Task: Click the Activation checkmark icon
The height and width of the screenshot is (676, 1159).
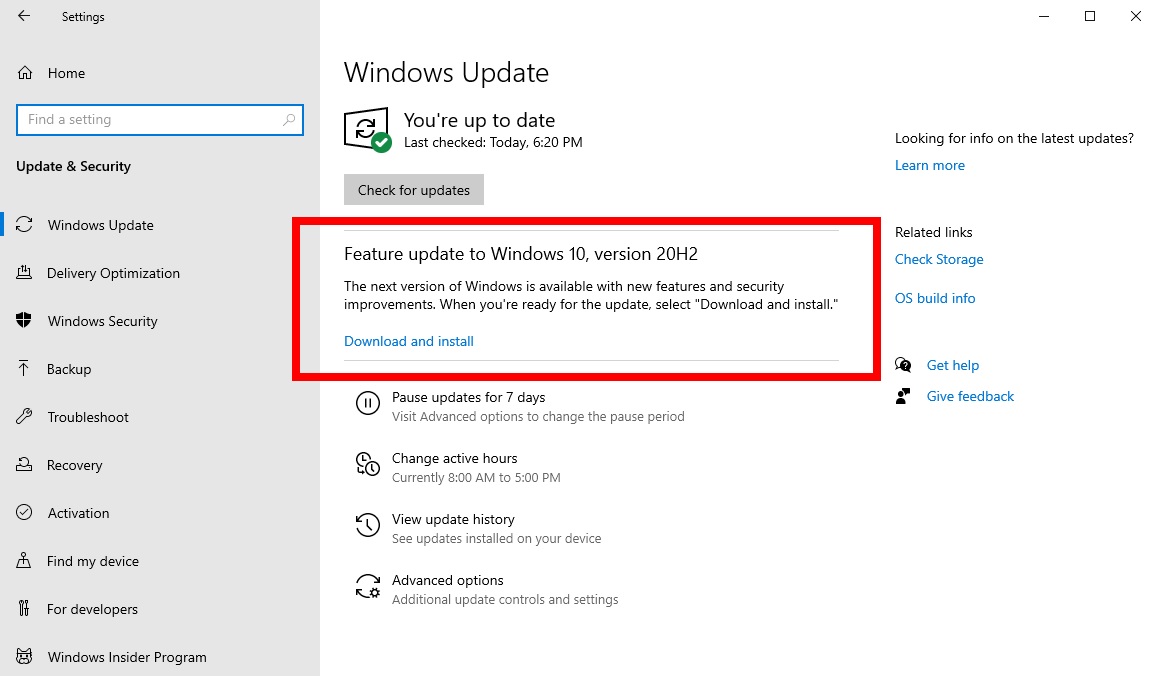Action: pyautogui.click(x=24, y=513)
